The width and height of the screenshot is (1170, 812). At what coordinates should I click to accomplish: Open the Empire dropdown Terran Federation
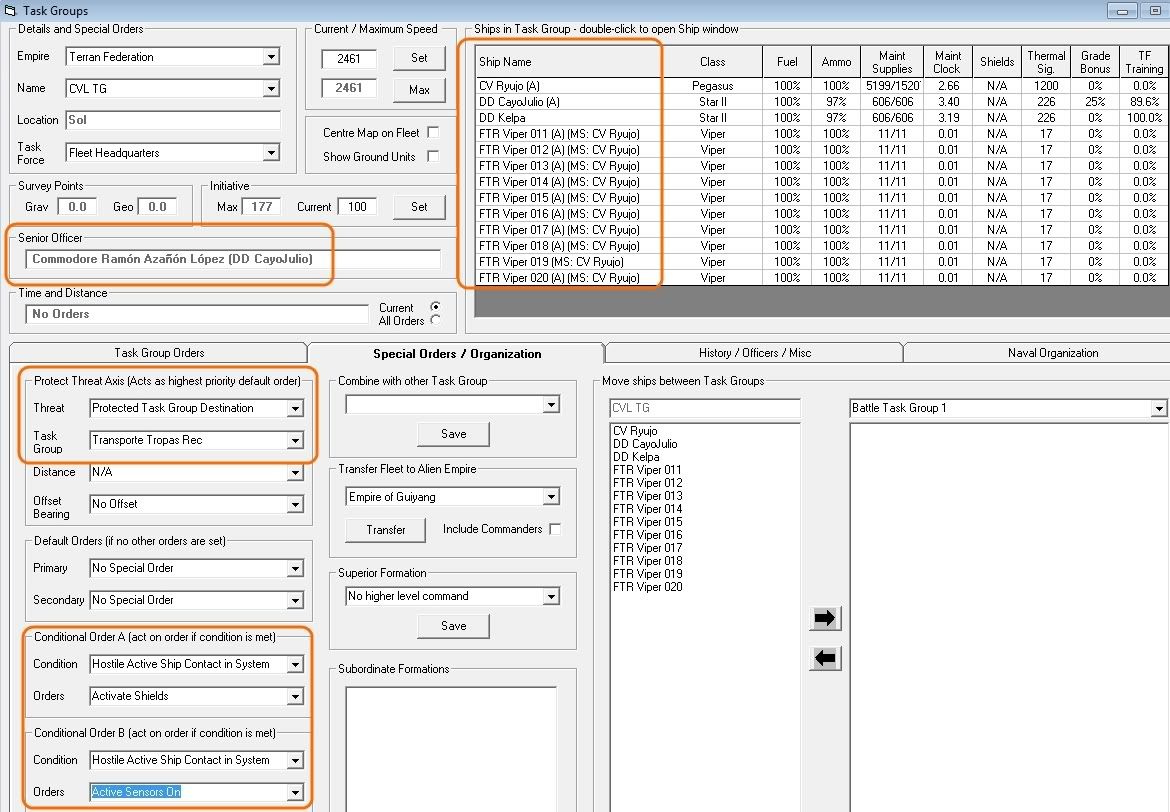pos(272,57)
